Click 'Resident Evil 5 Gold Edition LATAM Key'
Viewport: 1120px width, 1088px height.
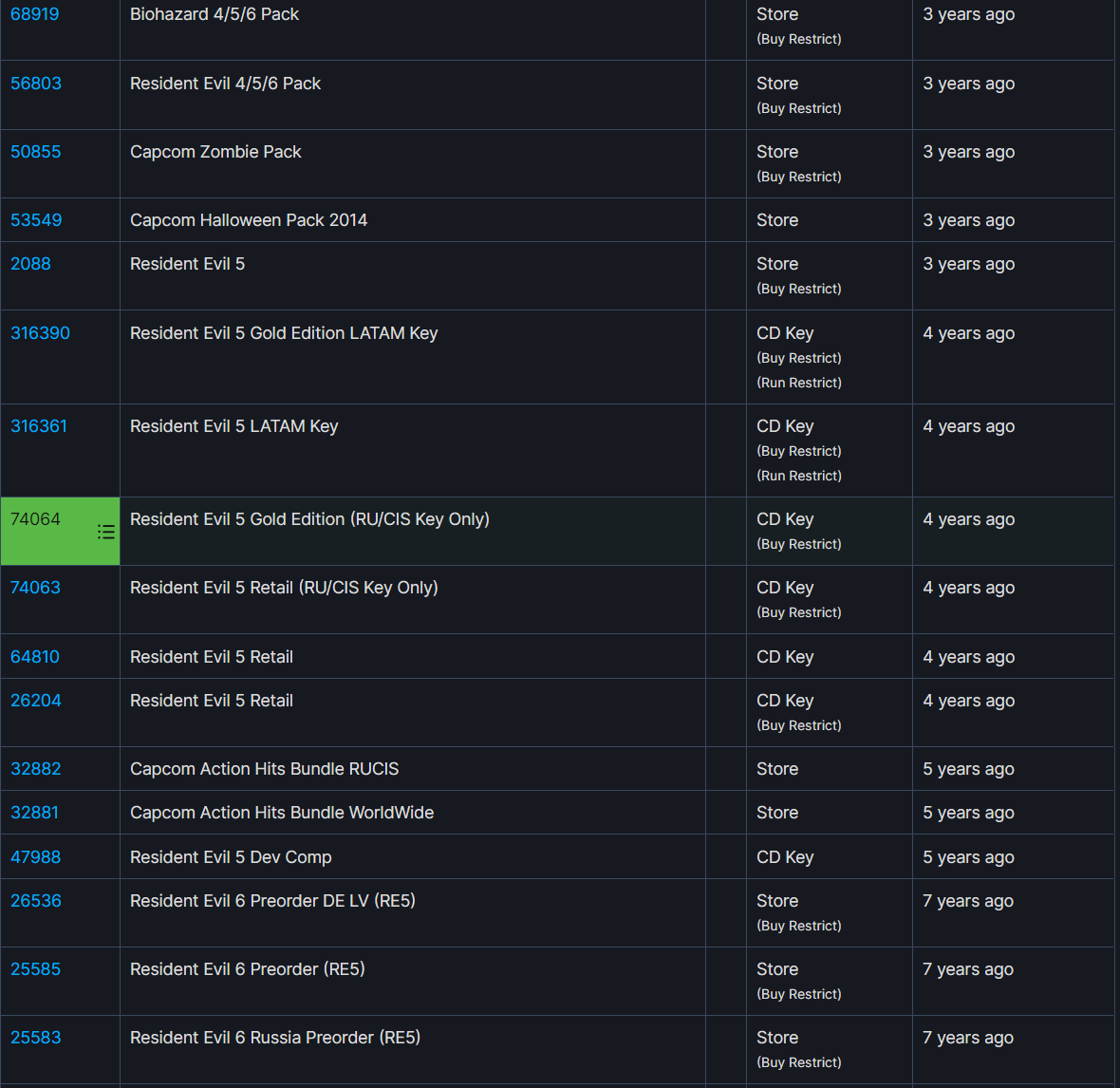(x=284, y=333)
